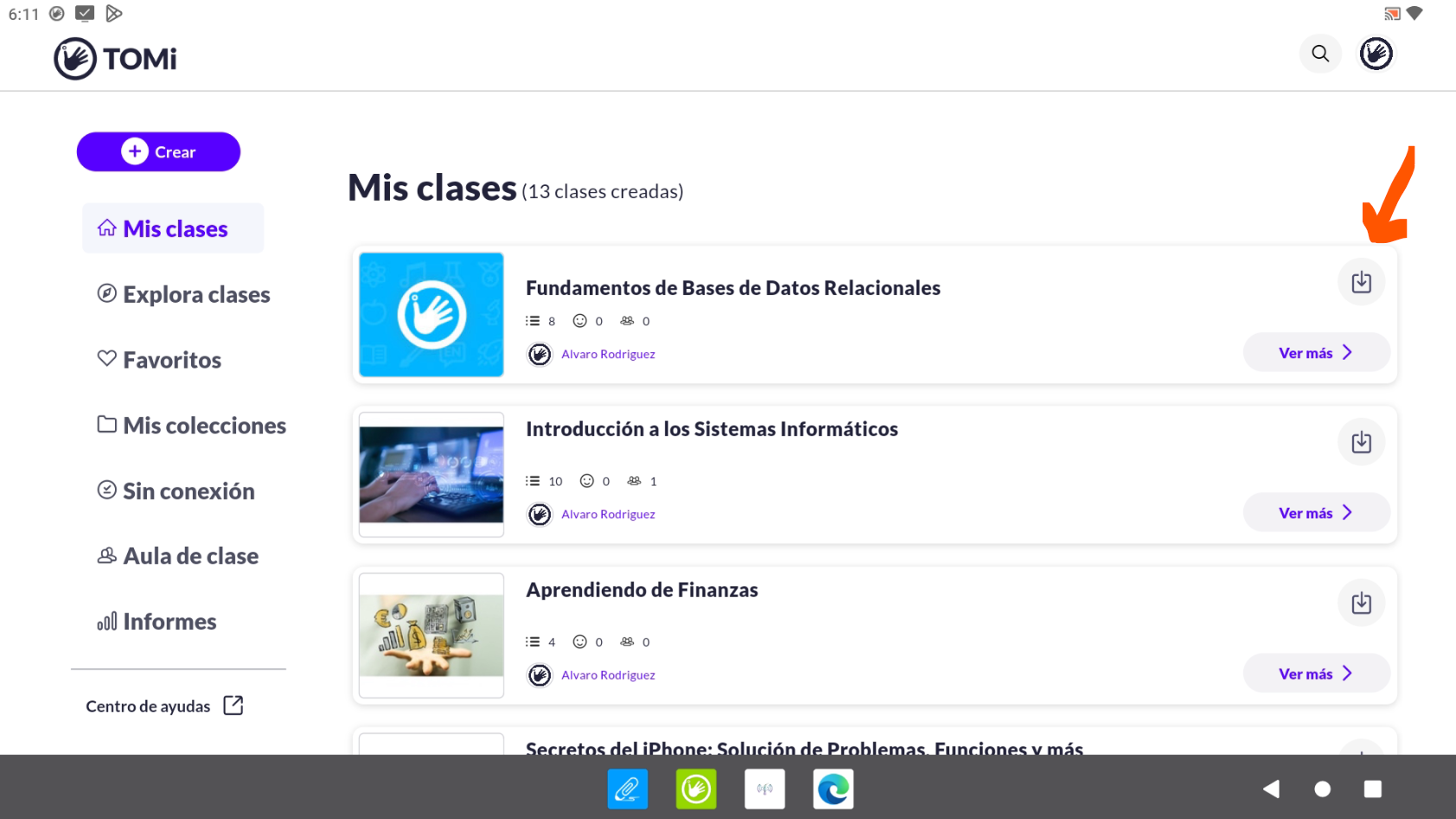Download the Aprendiendo de Finanzas class

click(1361, 603)
